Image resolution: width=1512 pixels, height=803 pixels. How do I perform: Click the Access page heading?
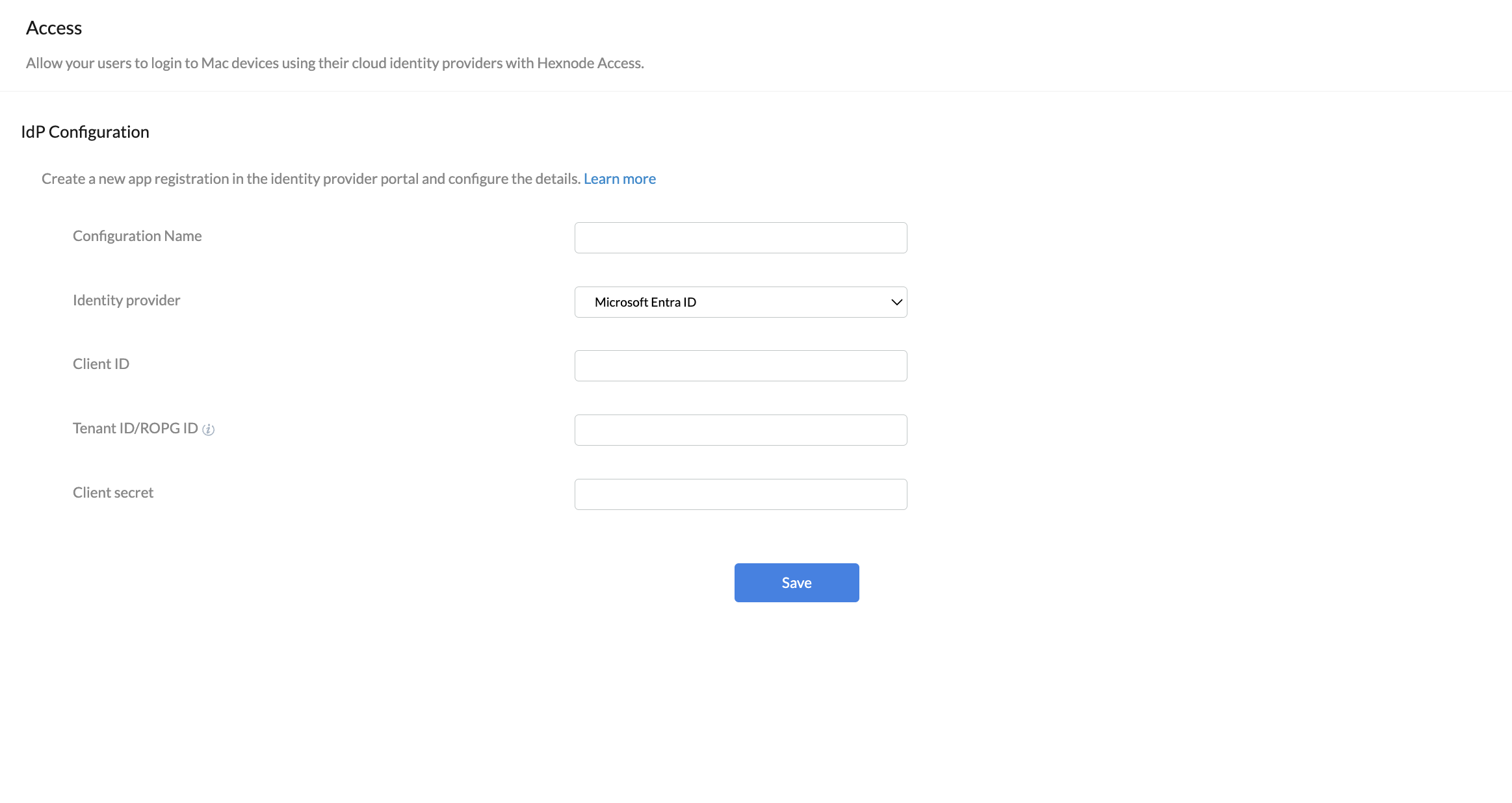(54, 28)
